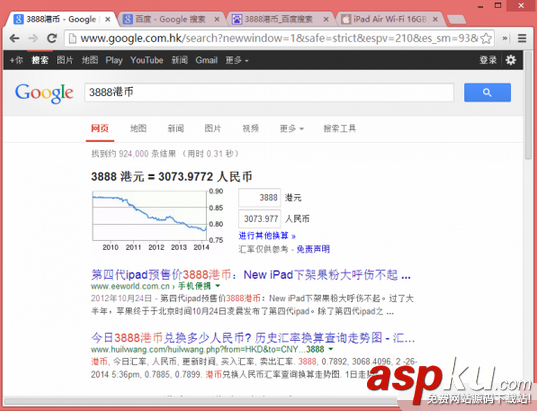Open 新闻 in the black Google bar
This screenshot has height=411, width=537.
coord(179,60)
